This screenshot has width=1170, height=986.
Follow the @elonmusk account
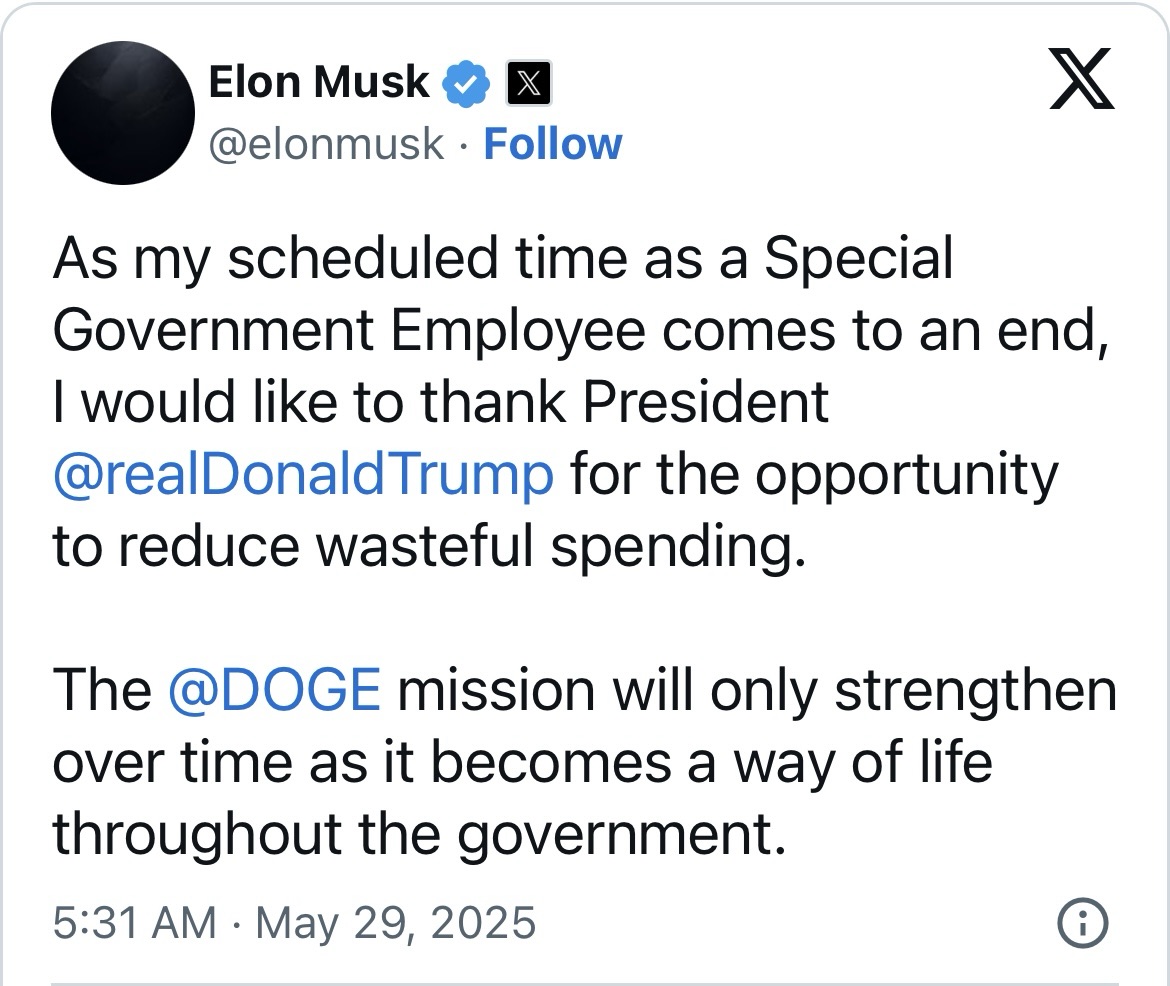tap(552, 144)
